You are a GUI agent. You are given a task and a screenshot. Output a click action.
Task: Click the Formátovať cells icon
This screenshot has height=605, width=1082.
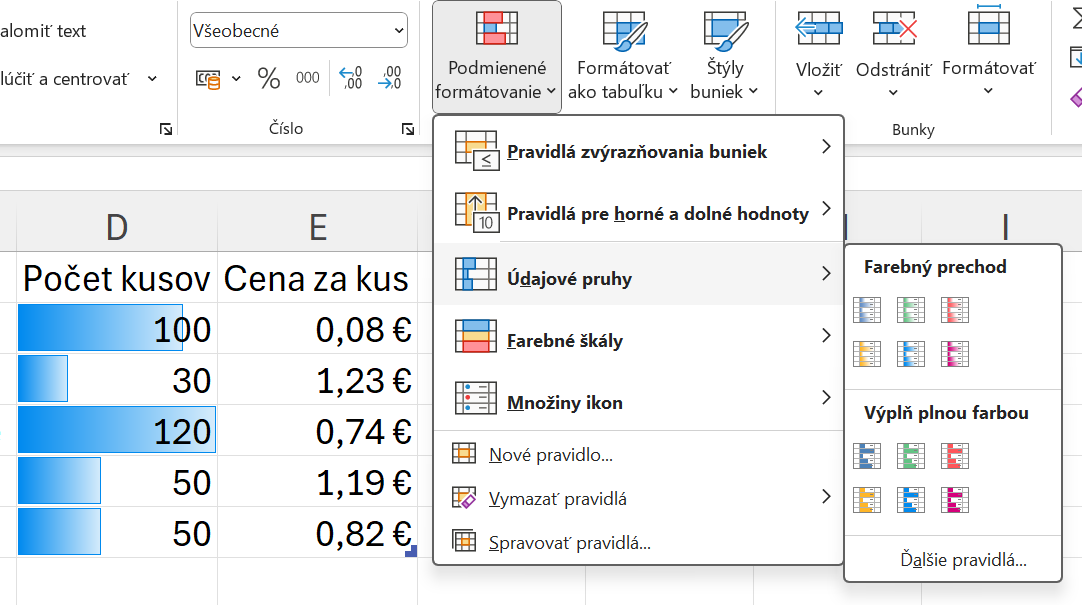coord(989,26)
